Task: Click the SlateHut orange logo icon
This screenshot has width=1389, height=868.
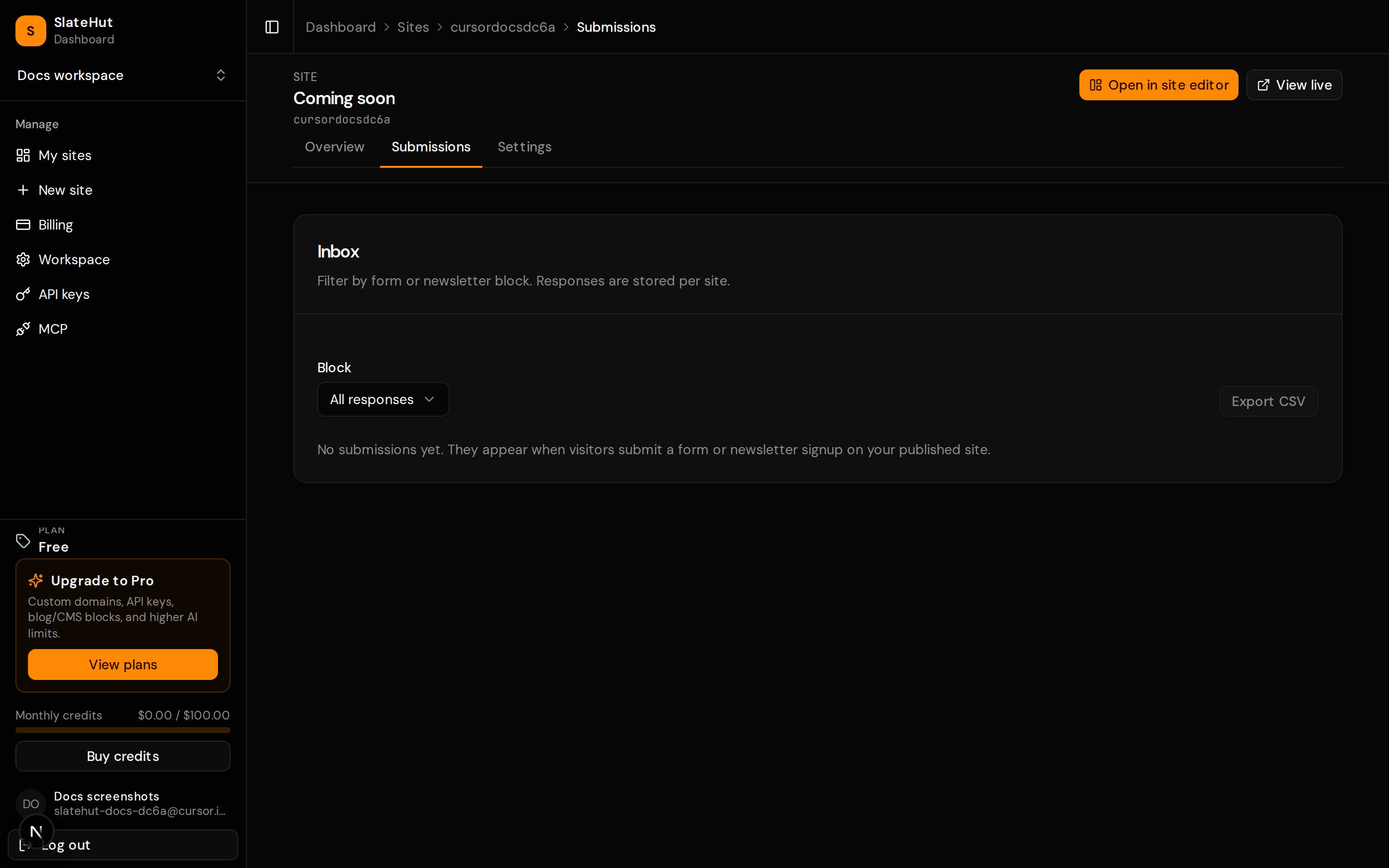Action: click(30, 30)
